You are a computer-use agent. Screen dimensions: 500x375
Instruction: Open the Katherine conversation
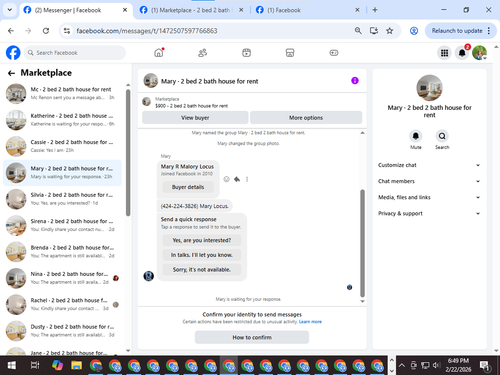point(62,120)
